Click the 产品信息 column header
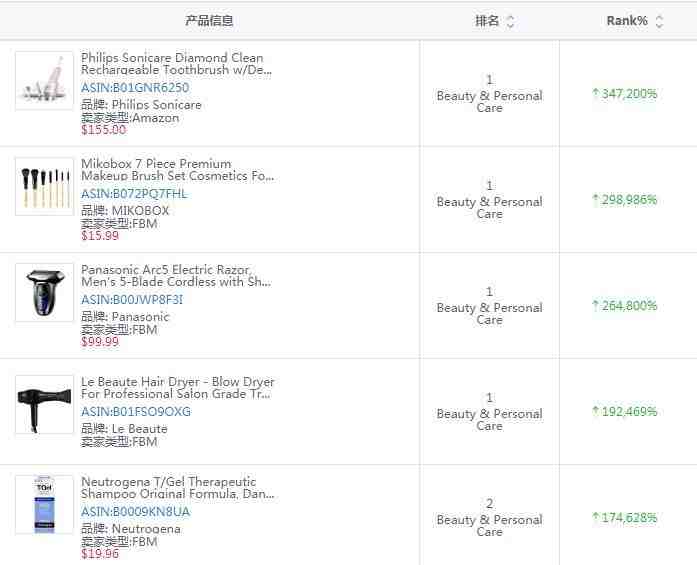697x565 pixels. pos(209,21)
